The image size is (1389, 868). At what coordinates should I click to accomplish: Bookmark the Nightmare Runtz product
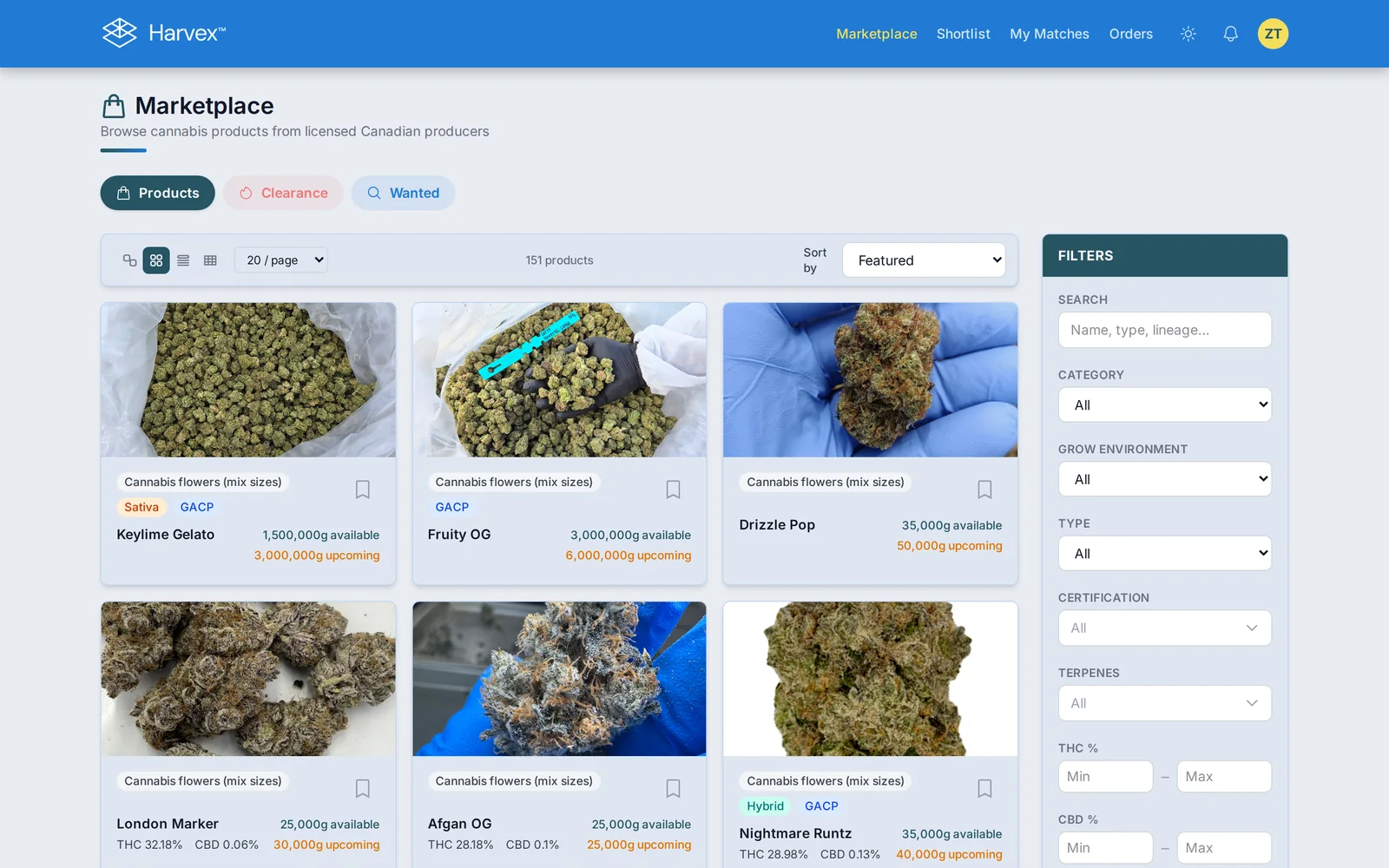point(984,788)
